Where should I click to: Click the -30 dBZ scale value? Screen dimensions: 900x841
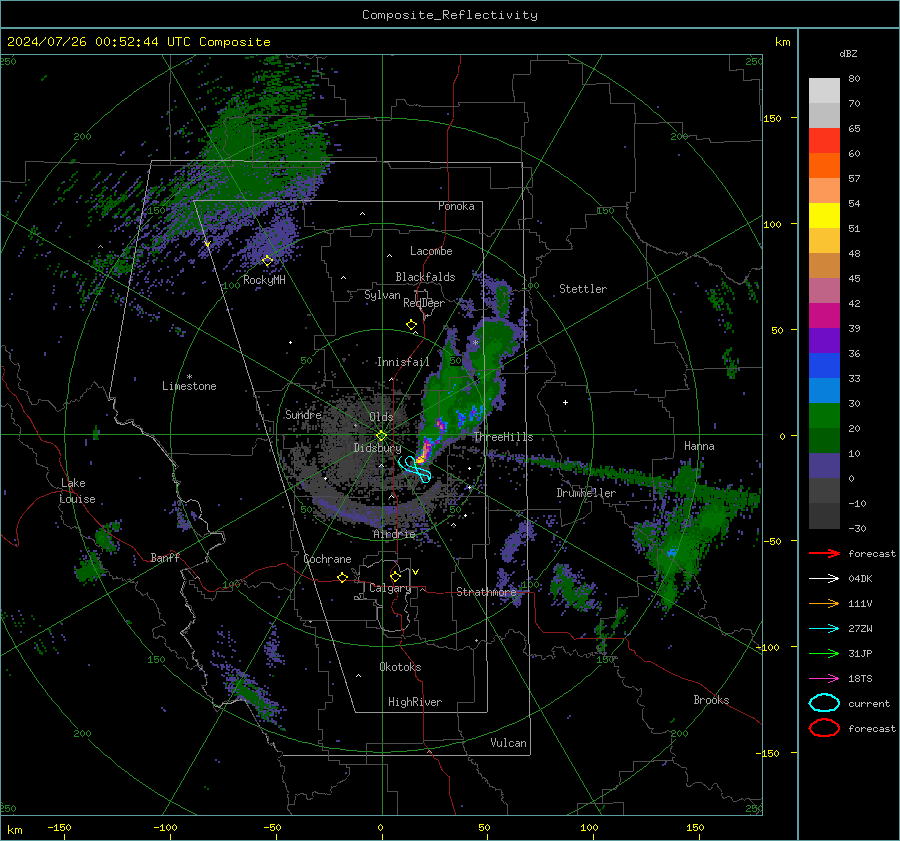(x=857, y=529)
